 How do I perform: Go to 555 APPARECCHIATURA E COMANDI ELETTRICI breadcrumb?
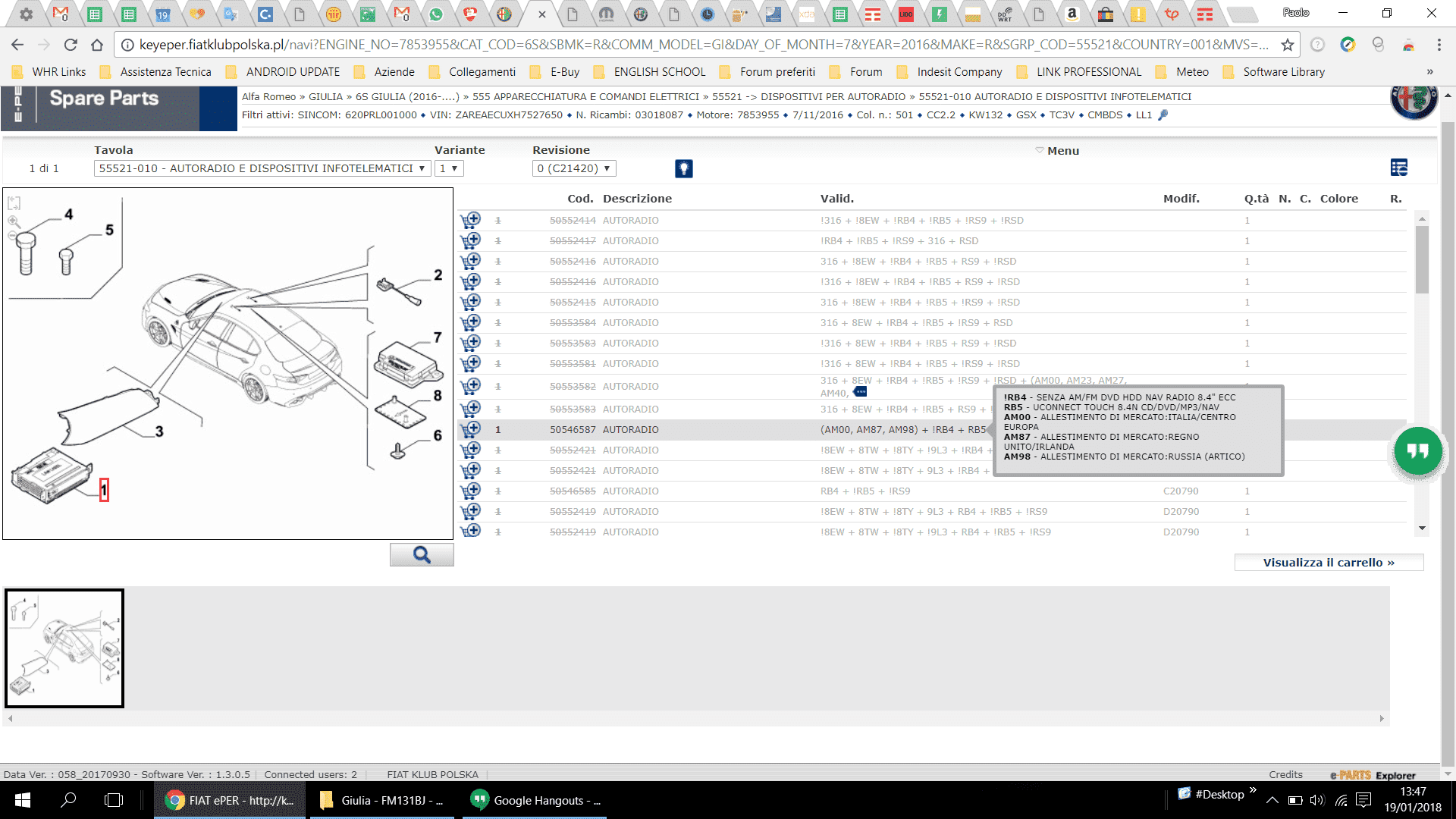coord(585,96)
